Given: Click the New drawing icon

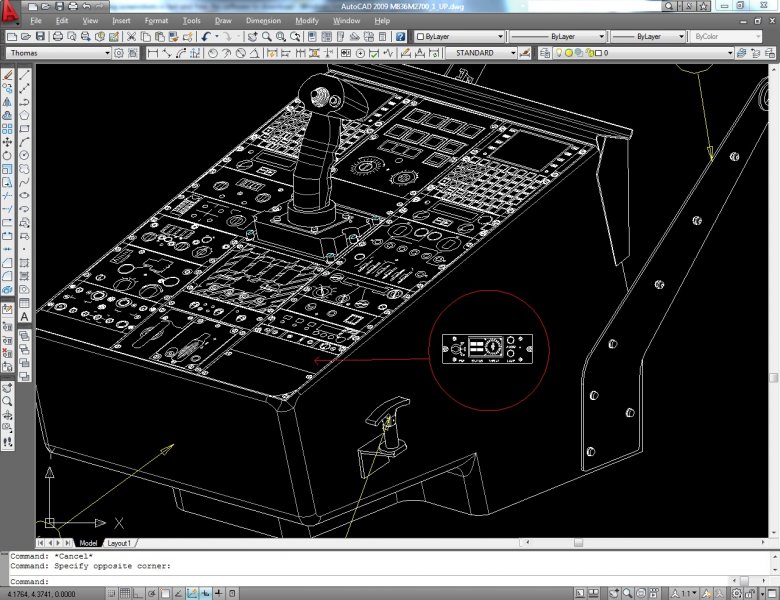Looking at the screenshot, I should click(12, 36).
